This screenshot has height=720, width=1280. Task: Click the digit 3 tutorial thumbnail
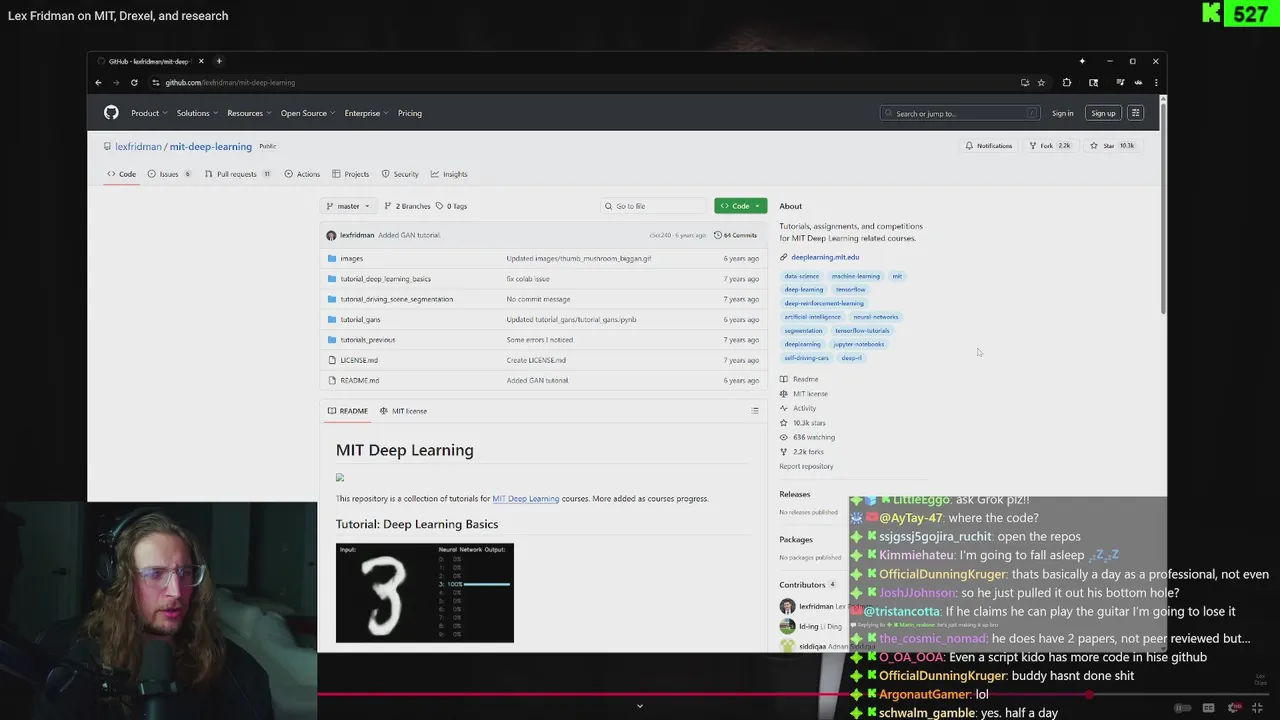425,593
